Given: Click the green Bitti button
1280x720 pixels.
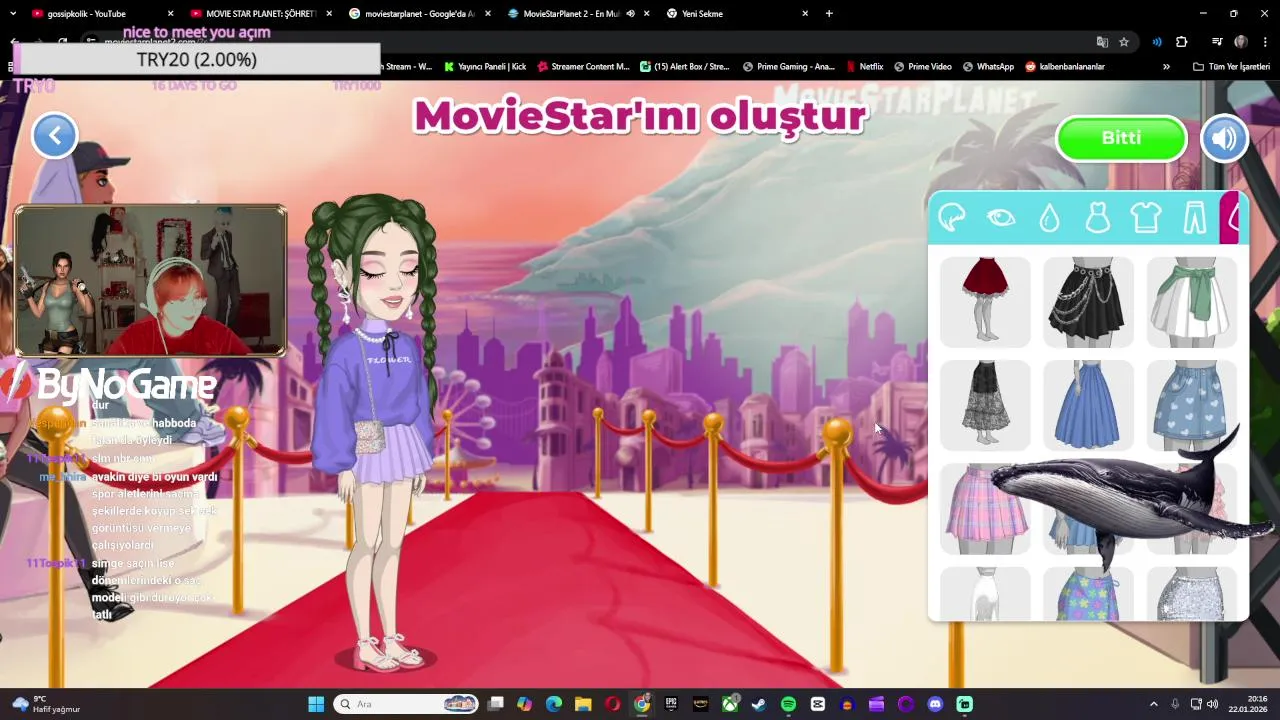Looking at the screenshot, I should 1121,138.
